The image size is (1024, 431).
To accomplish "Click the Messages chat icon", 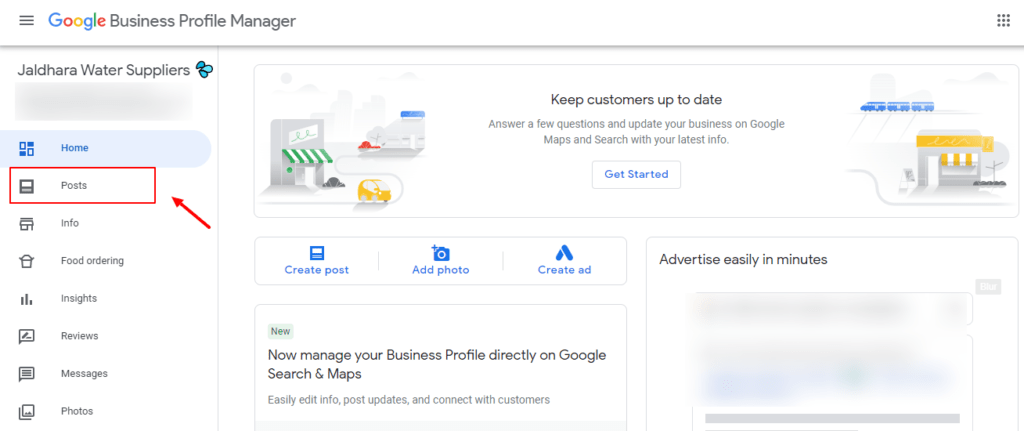I will pyautogui.click(x=27, y=374).
